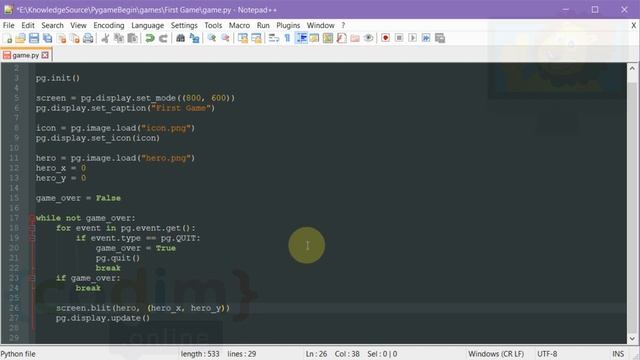Image resolution: width=640 pixels, height=360 pixels.
Task: Close document via menu bar X
Action: (633, 26)
